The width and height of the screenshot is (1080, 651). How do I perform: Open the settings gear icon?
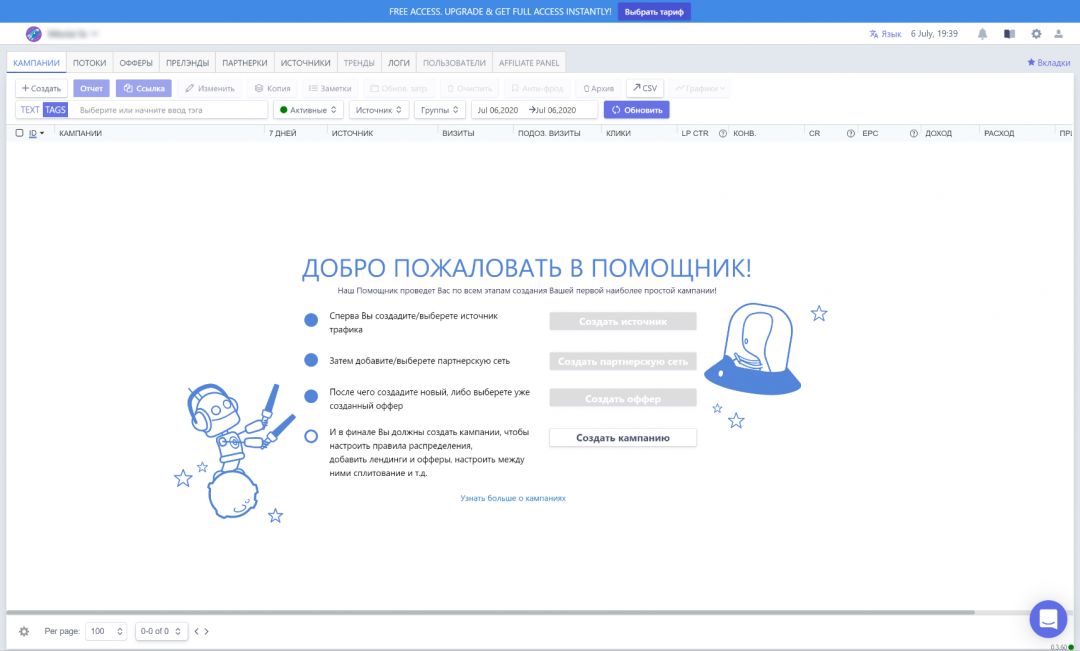[1036, 33]
